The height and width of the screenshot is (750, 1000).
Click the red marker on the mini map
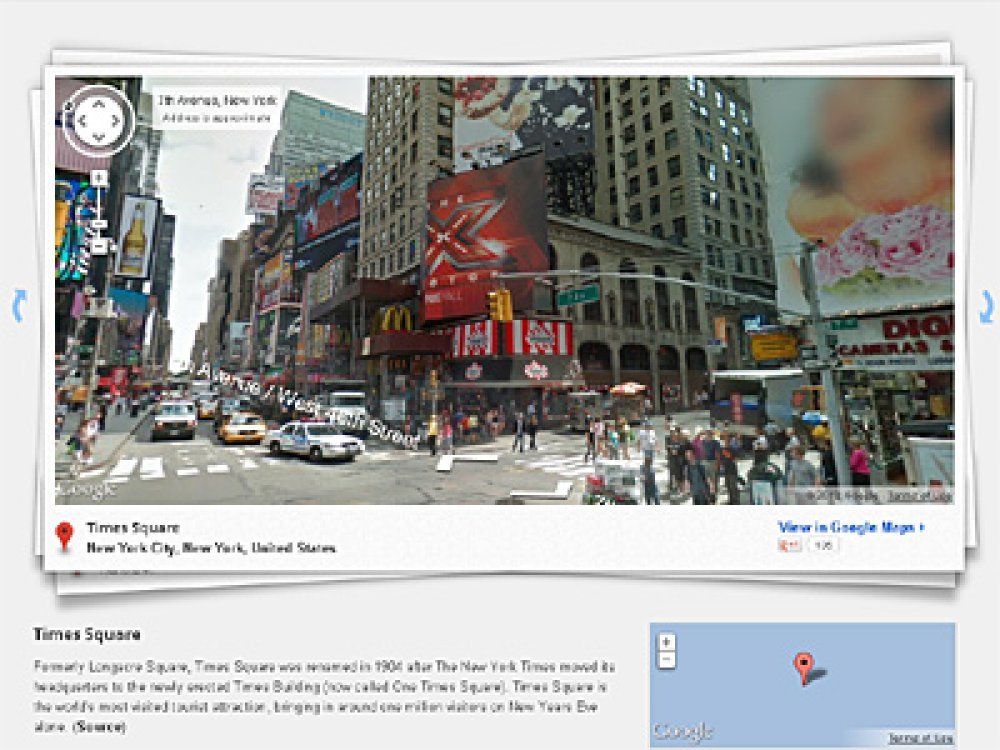tap(803, 667)
